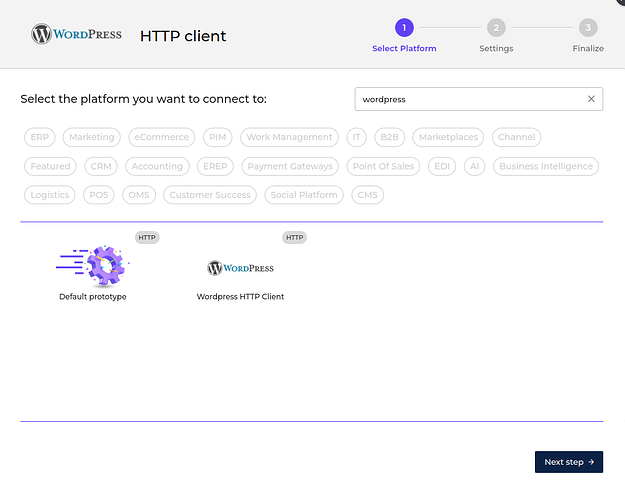Click the Select Platform step label

pyautogui.click(x=404, y=48)
